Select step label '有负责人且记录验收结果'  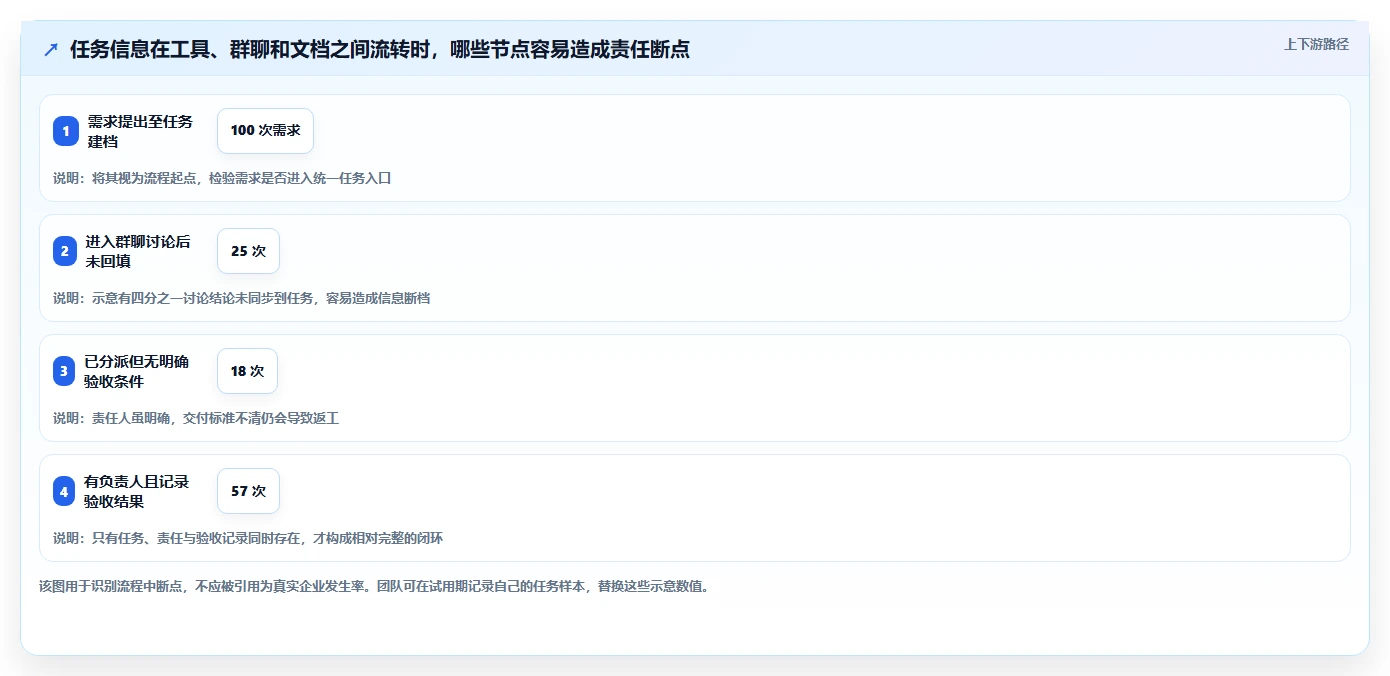[x=136, y=491]
